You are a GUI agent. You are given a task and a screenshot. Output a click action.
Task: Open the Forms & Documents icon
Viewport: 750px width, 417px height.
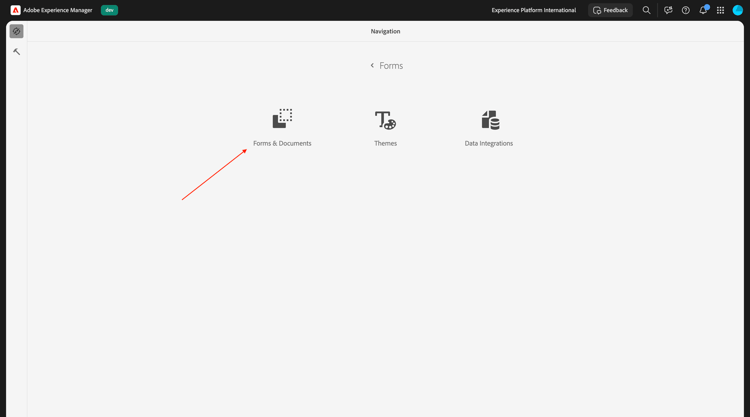coord(282,119)
